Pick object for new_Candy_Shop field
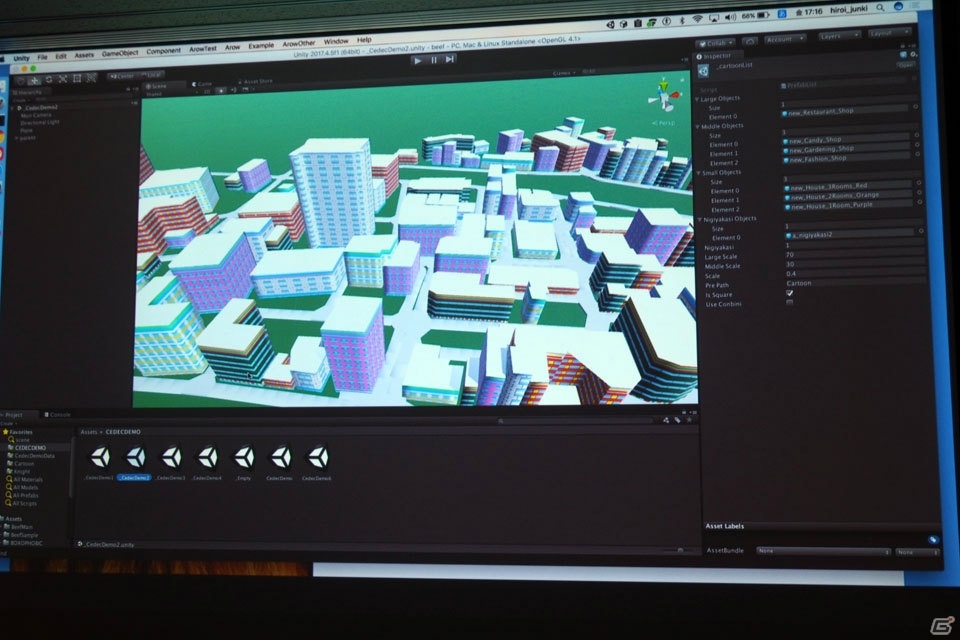Viewport: 960px width, 640px height. (x=917, y=135)
